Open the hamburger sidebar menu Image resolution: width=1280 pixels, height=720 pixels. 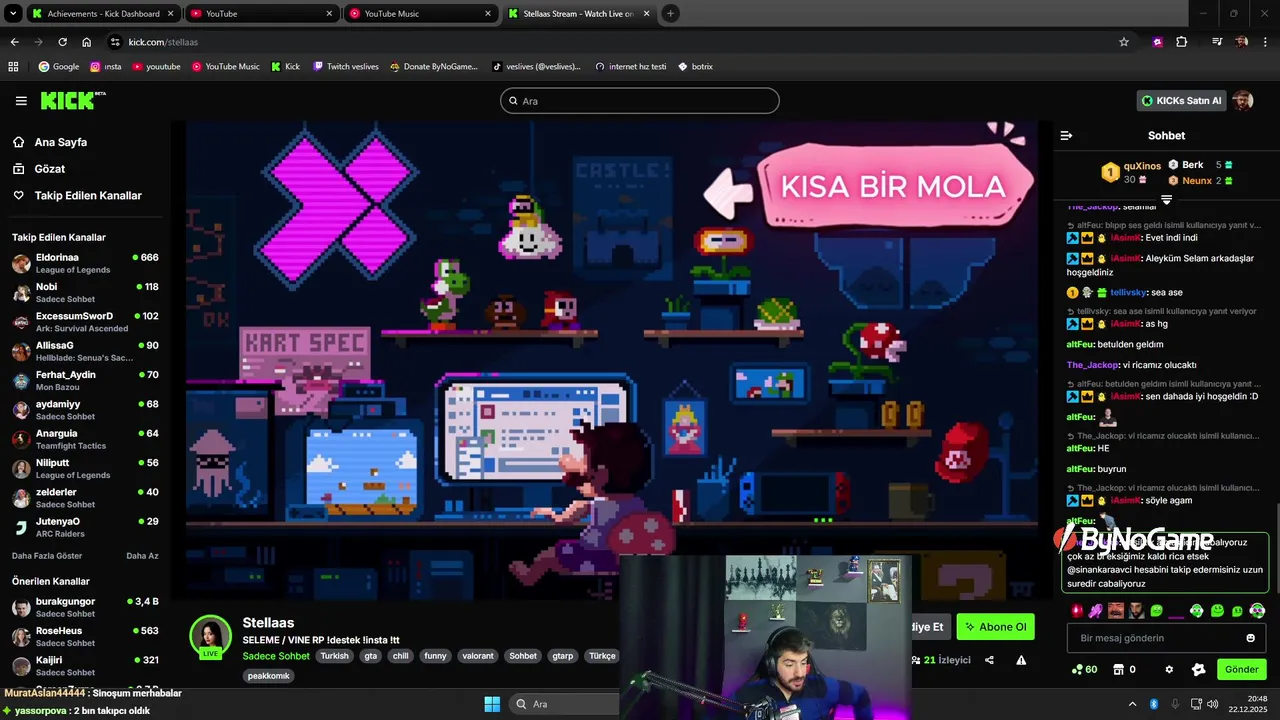pos(21,101)
